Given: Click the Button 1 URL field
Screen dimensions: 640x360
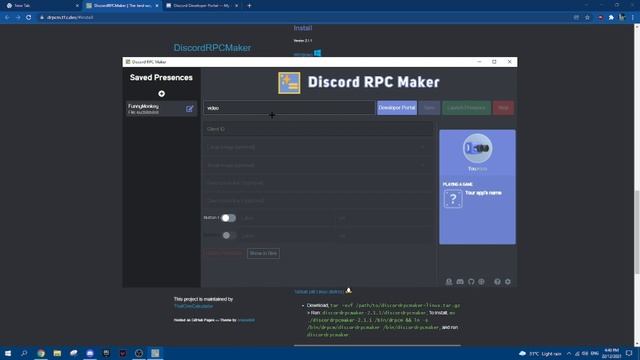Looking at the screenshot, I should tap(384, 218).
